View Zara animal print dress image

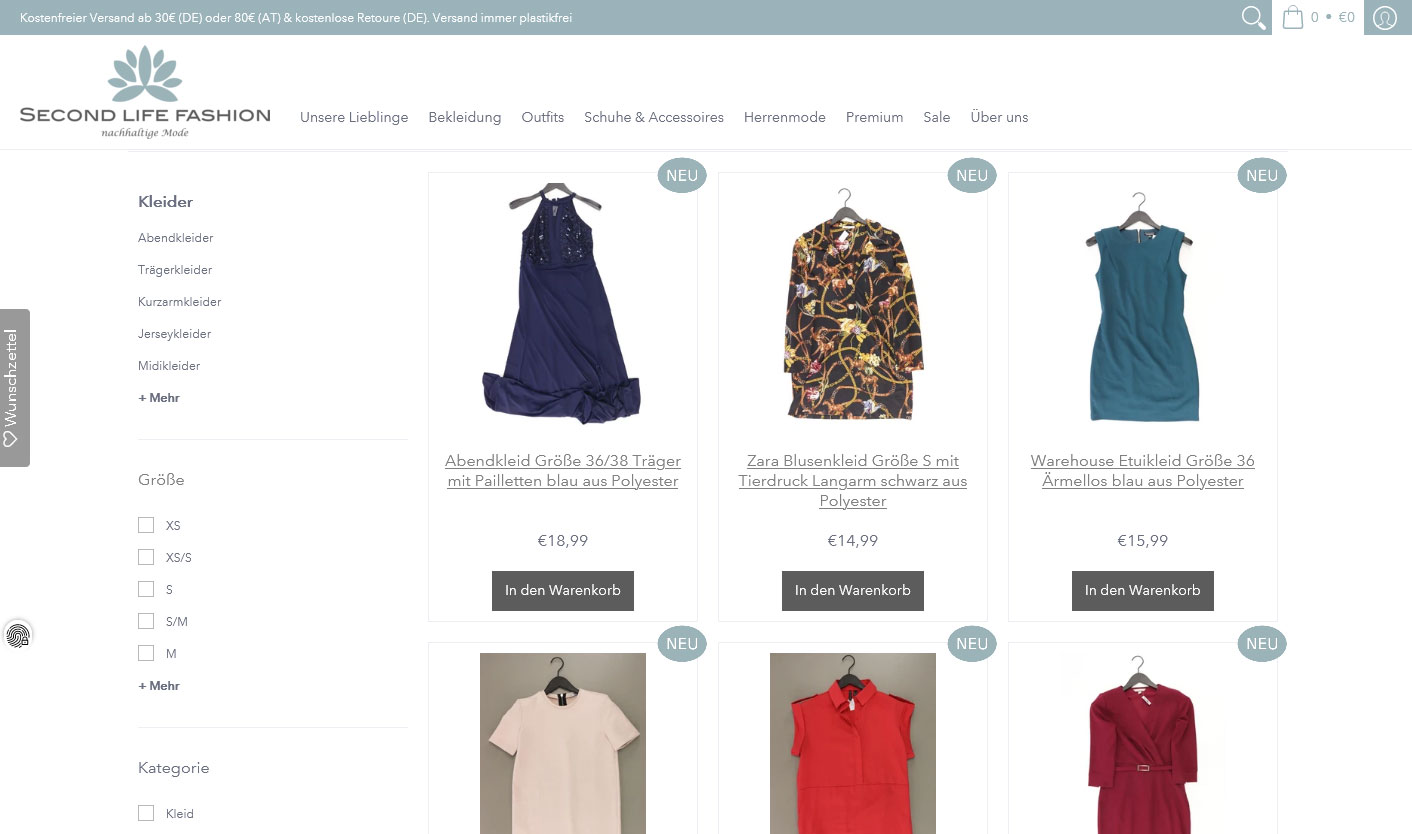tap(853, 304)
